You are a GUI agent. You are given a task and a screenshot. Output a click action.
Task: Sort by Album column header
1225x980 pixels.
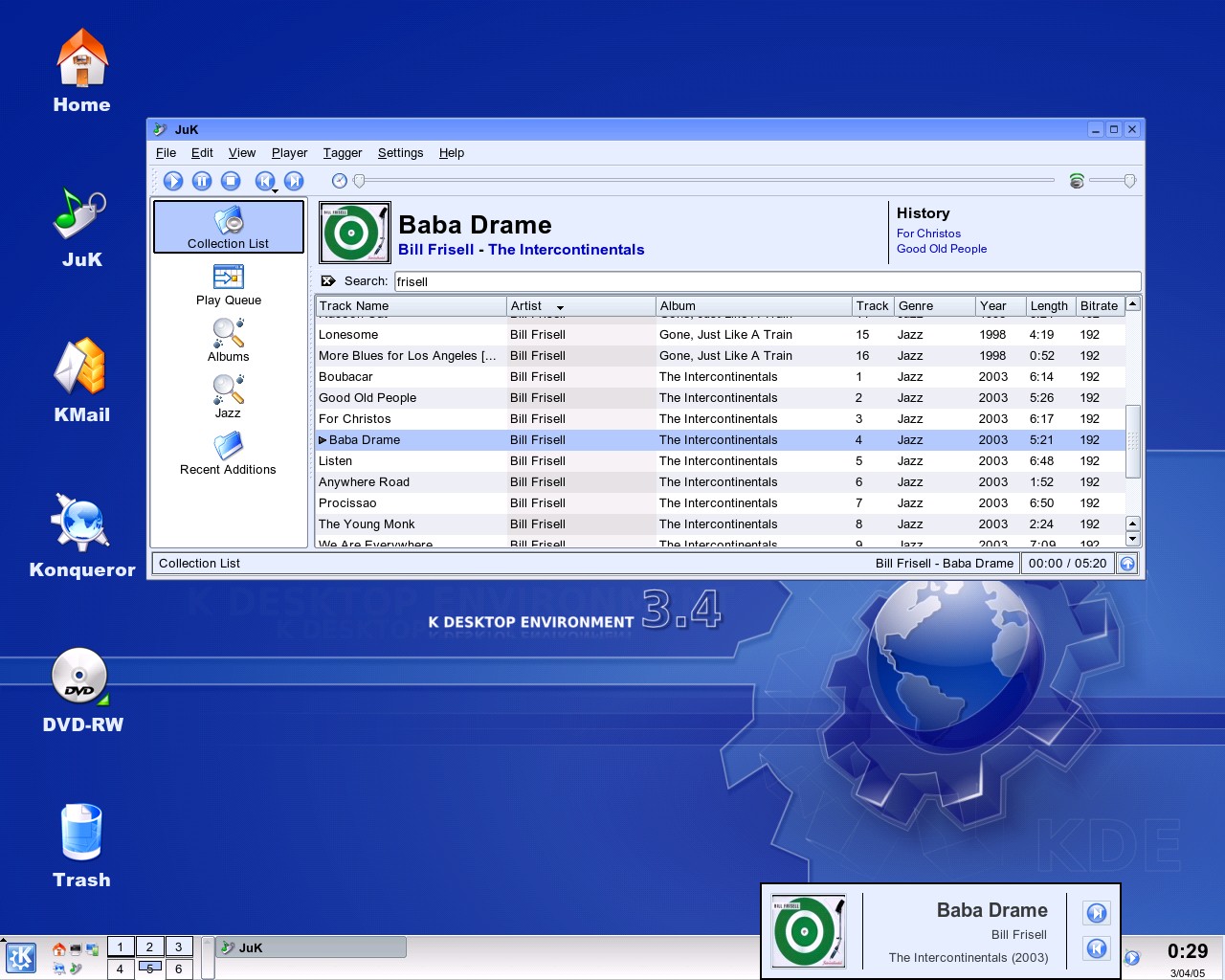click(754, 306)
